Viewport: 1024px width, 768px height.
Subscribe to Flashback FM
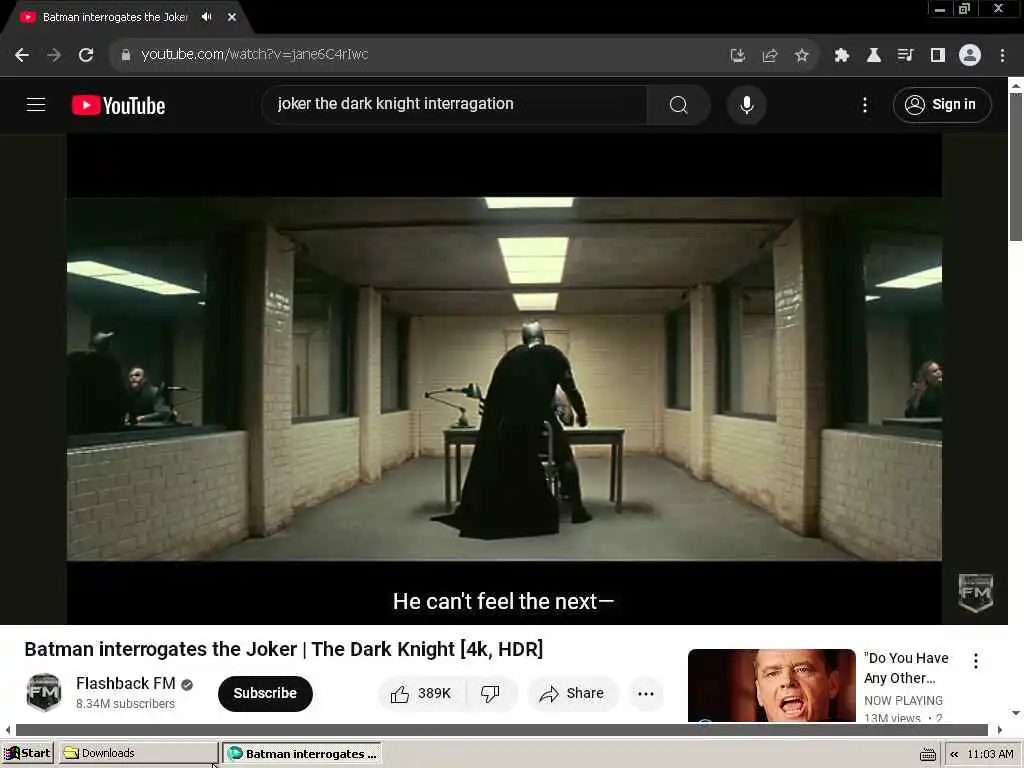tap(265, 693)
